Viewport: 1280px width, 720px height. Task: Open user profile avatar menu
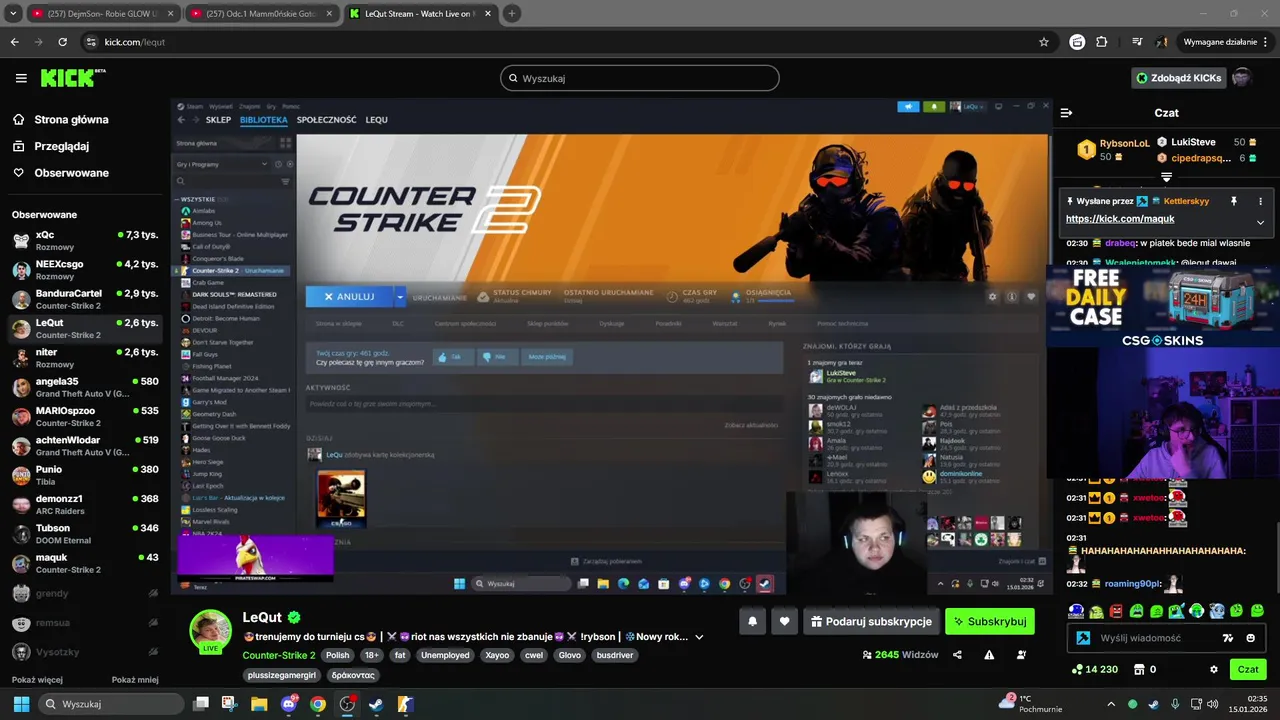click(x=1242, y=78)
